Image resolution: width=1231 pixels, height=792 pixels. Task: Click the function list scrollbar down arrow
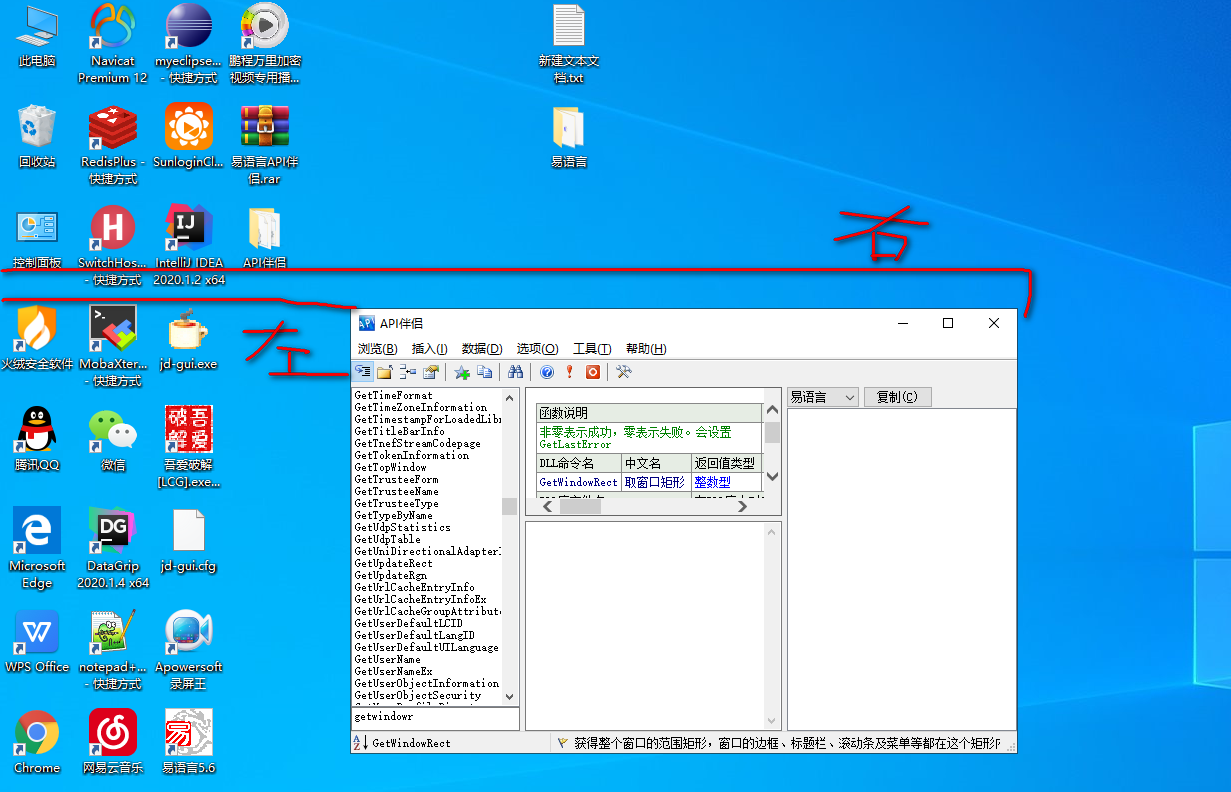click(x=509, y=696)
